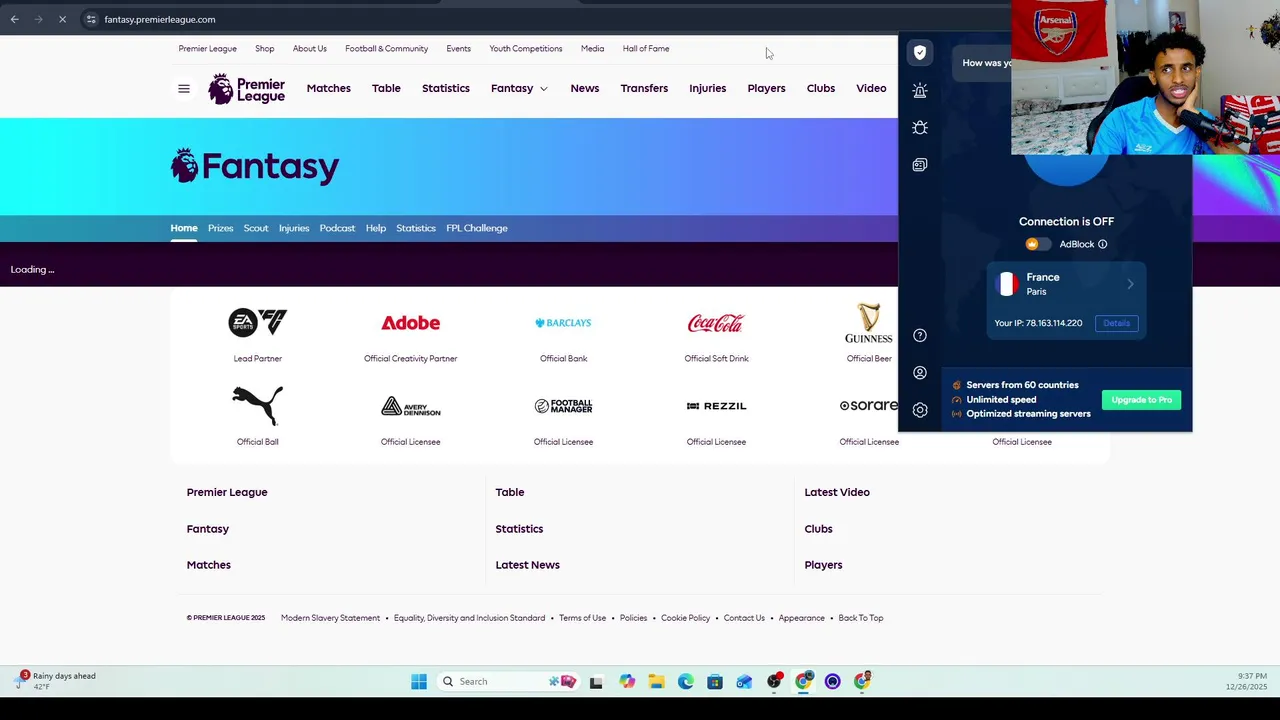Click the Latest News footer link
The width and height of the screenshot is (1280, 720).
527,565
